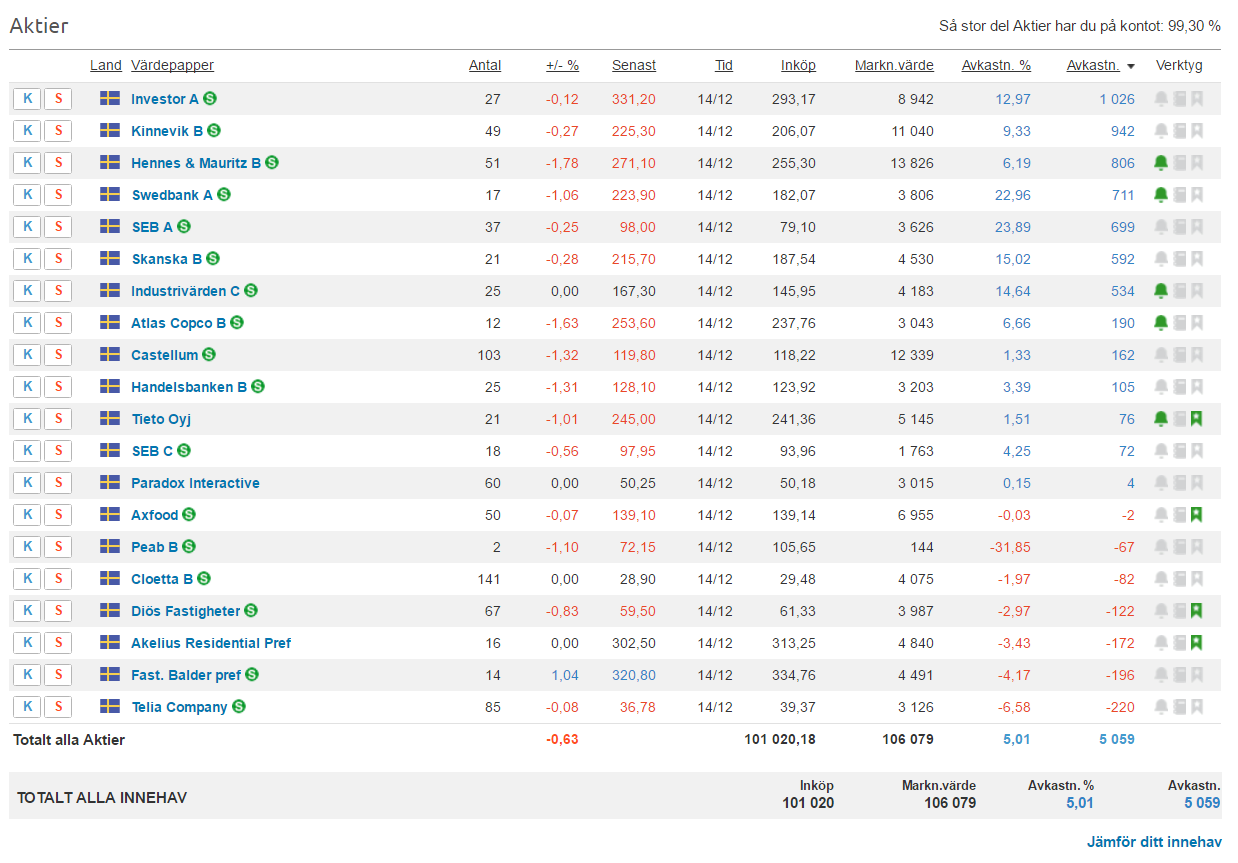
Task: Sort holdings by Markn.värde column header
Action: point(893,66)
